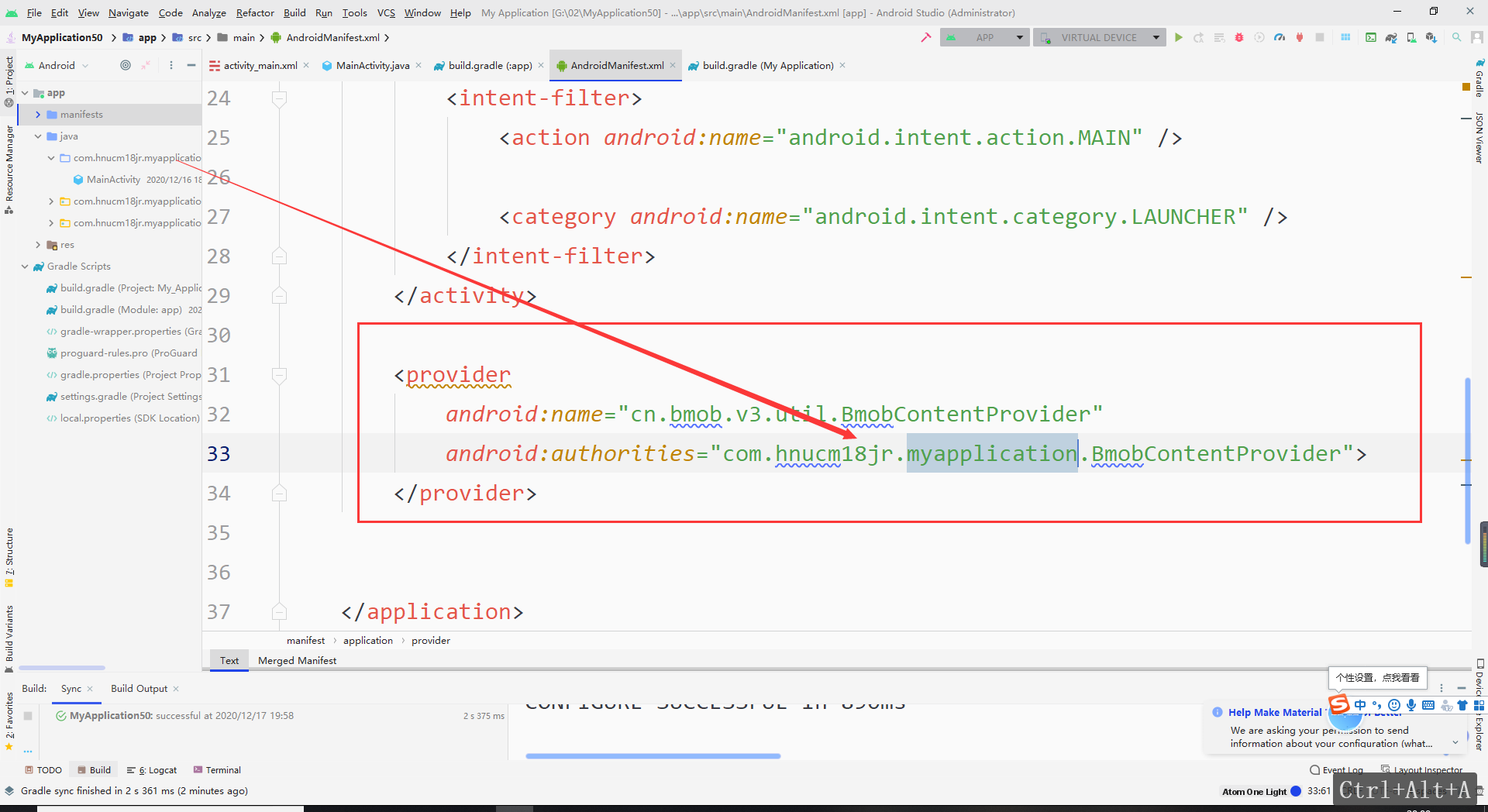Switch to MainActivity.java tab

coord(372,65)
